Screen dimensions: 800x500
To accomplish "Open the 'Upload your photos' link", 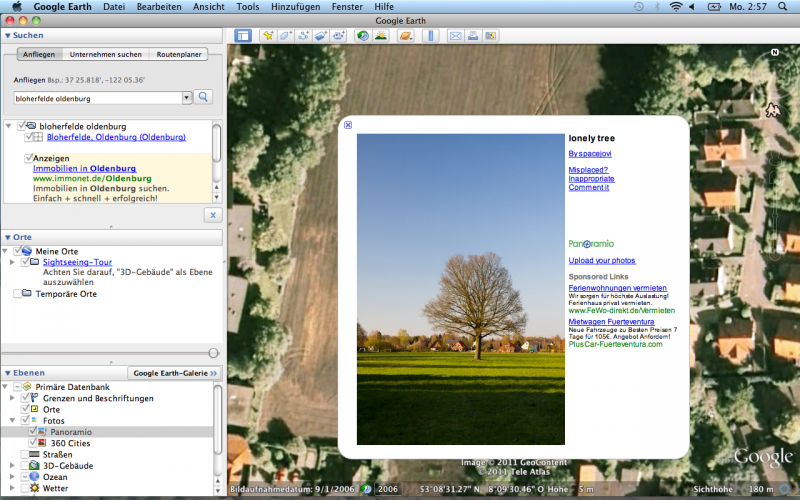I will (601, 260).
